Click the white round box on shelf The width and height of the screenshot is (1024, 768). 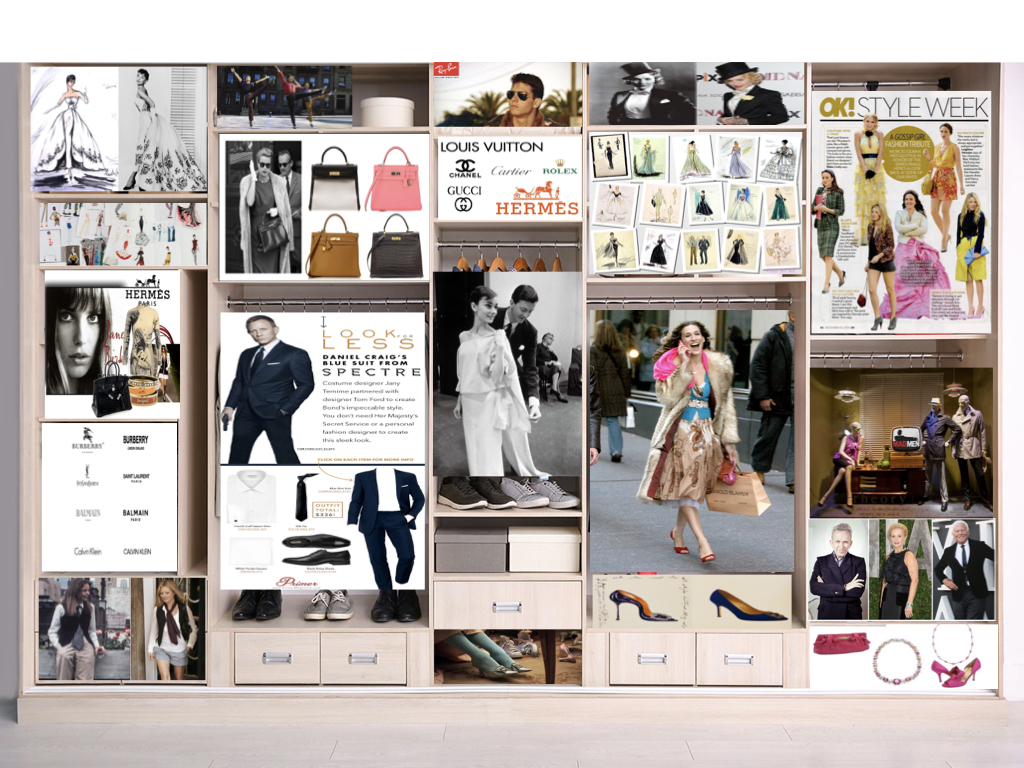coord(387,111)
